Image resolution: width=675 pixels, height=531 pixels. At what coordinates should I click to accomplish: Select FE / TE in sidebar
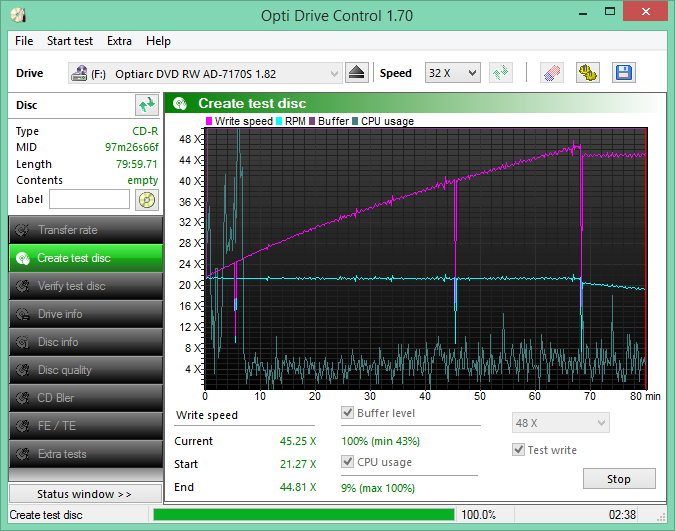[86, 426]
